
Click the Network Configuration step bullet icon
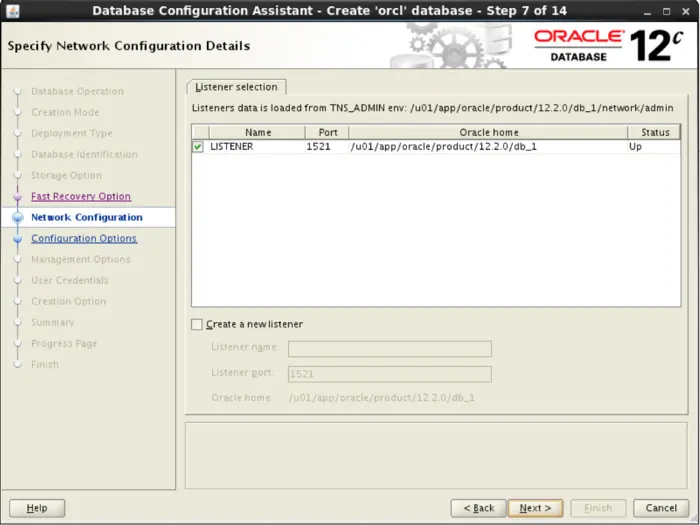(x=18, y=218)
